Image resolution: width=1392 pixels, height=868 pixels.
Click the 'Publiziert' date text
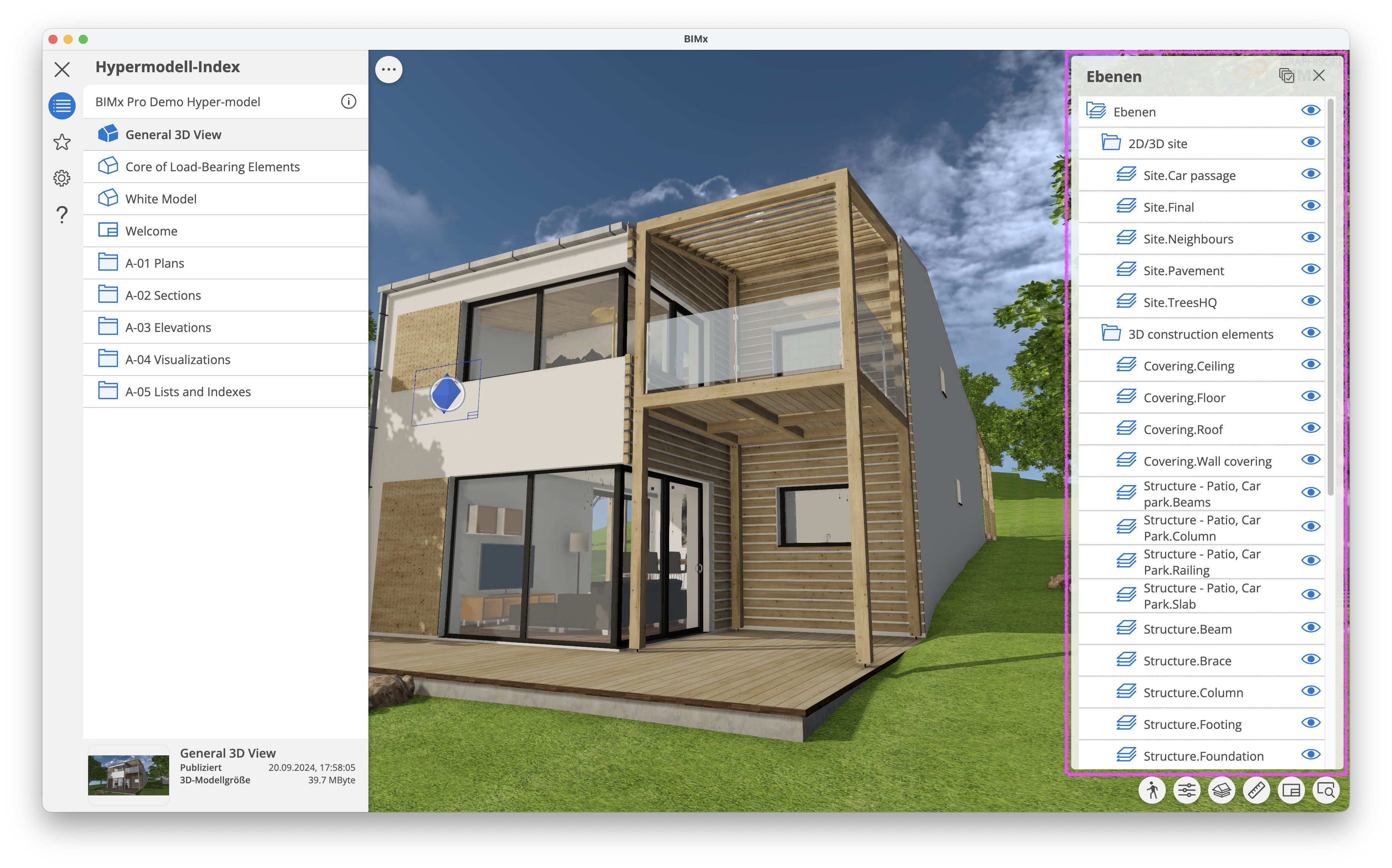click(312, 767)
